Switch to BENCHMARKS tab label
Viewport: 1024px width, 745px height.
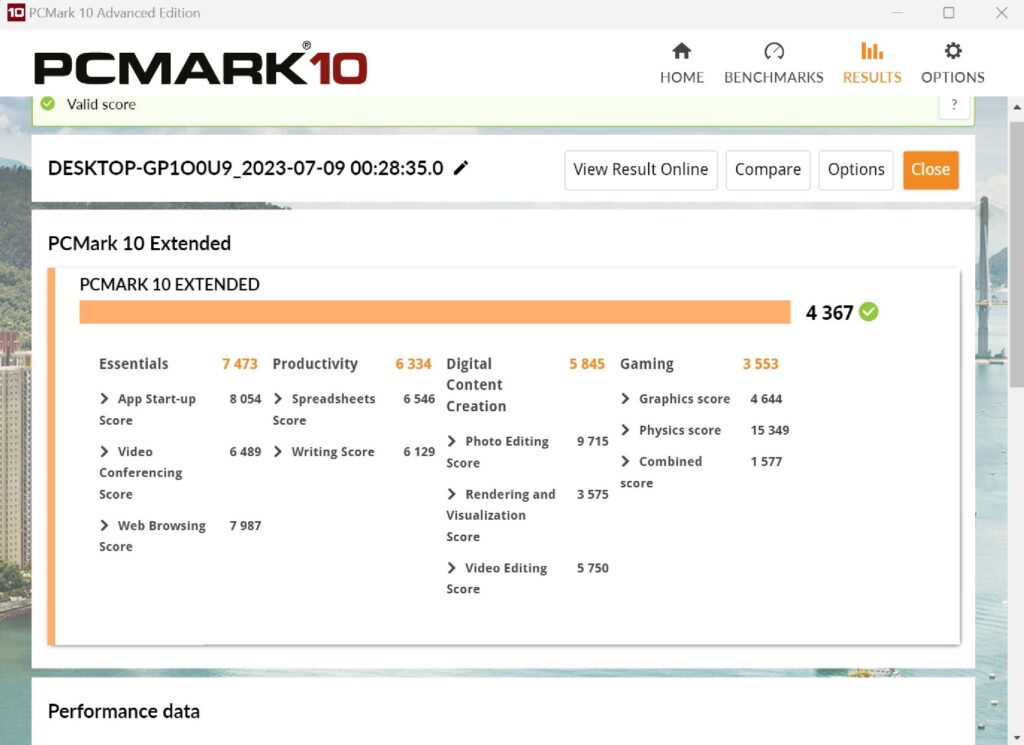[774, 77]
